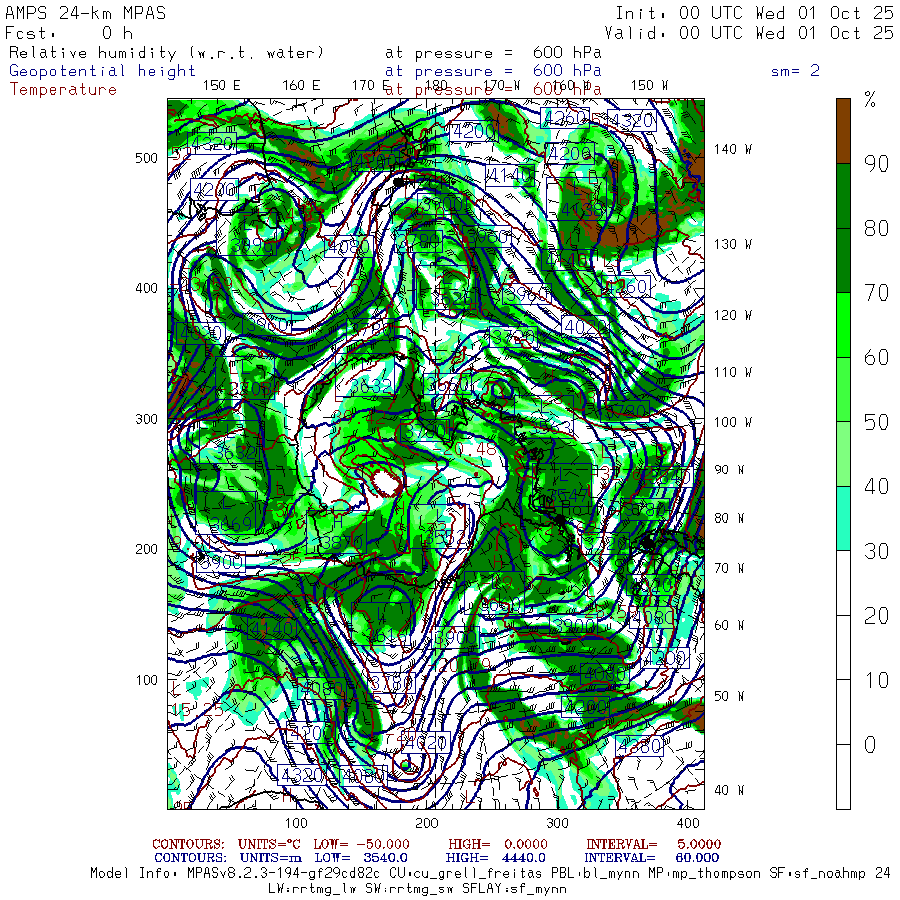Viewport: 900px width, 900px height.
Task: Select the light cyan 30–40% colorbar band
Action: click(844, 518)
